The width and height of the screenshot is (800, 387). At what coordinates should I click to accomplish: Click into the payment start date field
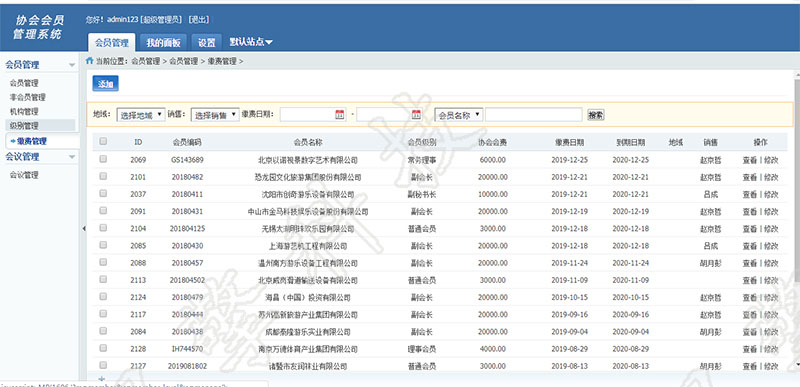tap(313, 115)
